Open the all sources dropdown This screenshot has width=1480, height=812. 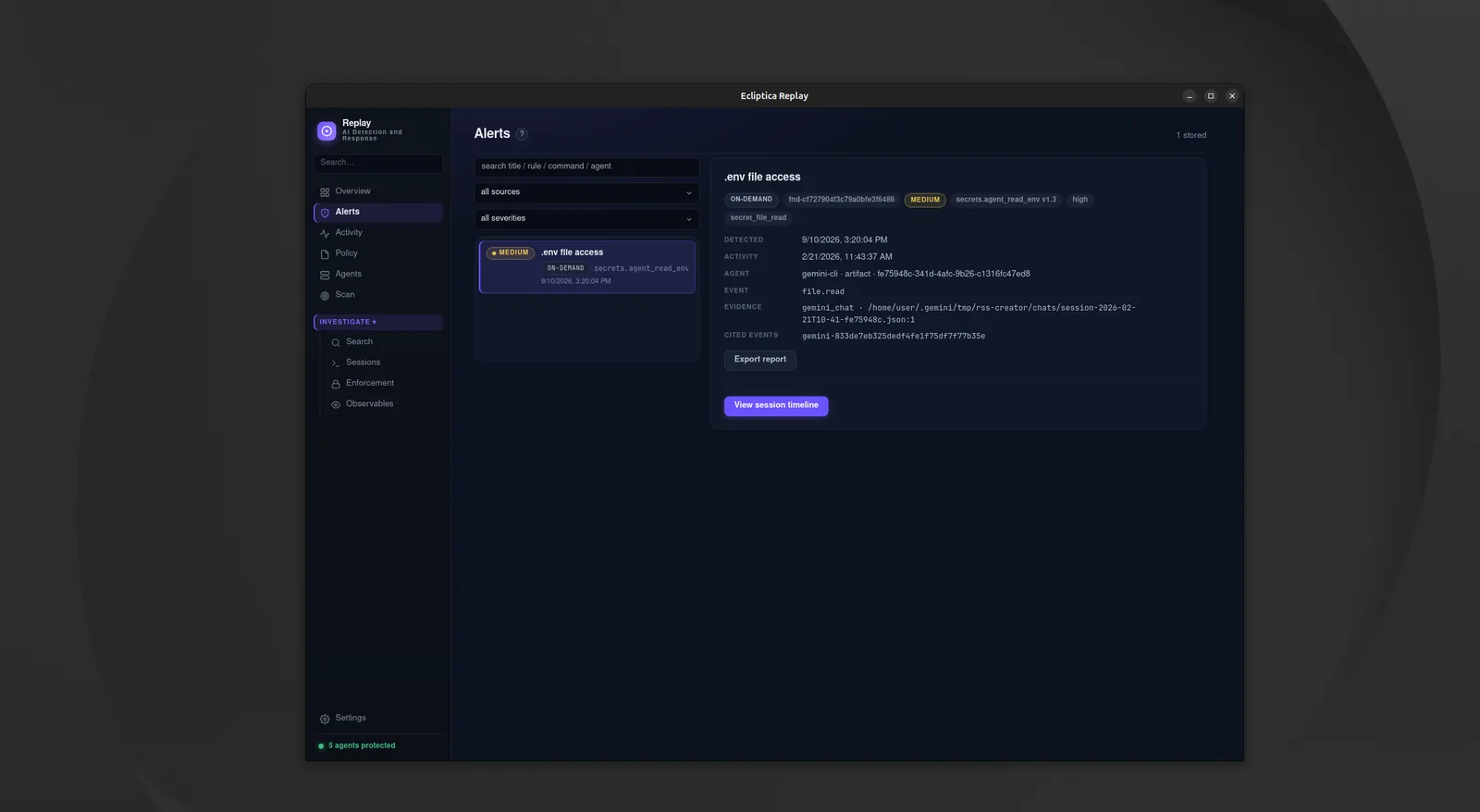coord(586,192)
